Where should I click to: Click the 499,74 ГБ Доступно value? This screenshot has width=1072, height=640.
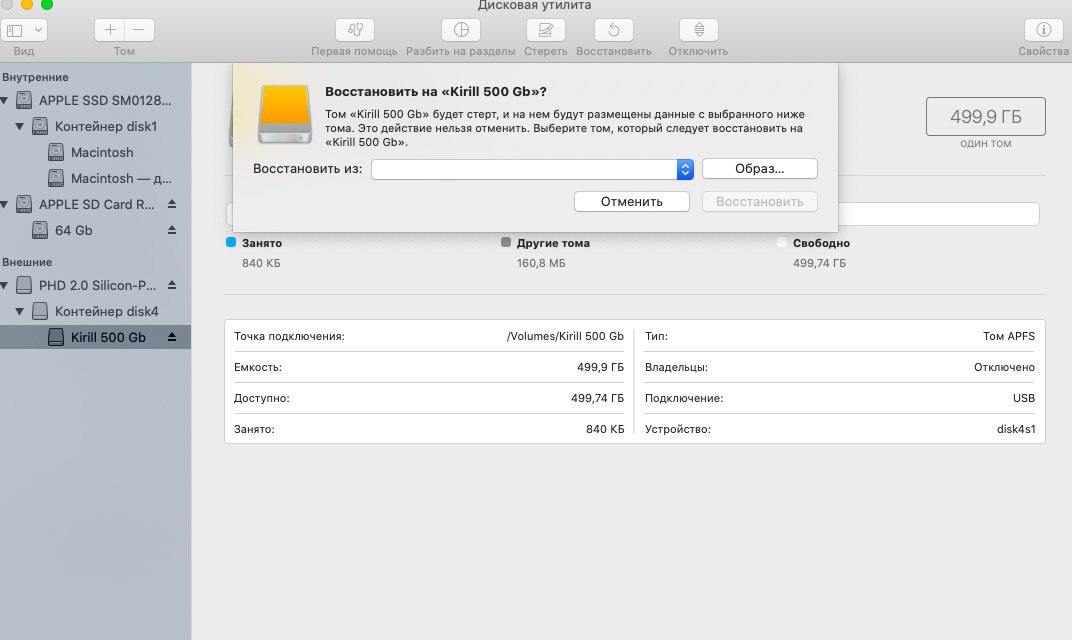tap(598, 398)
